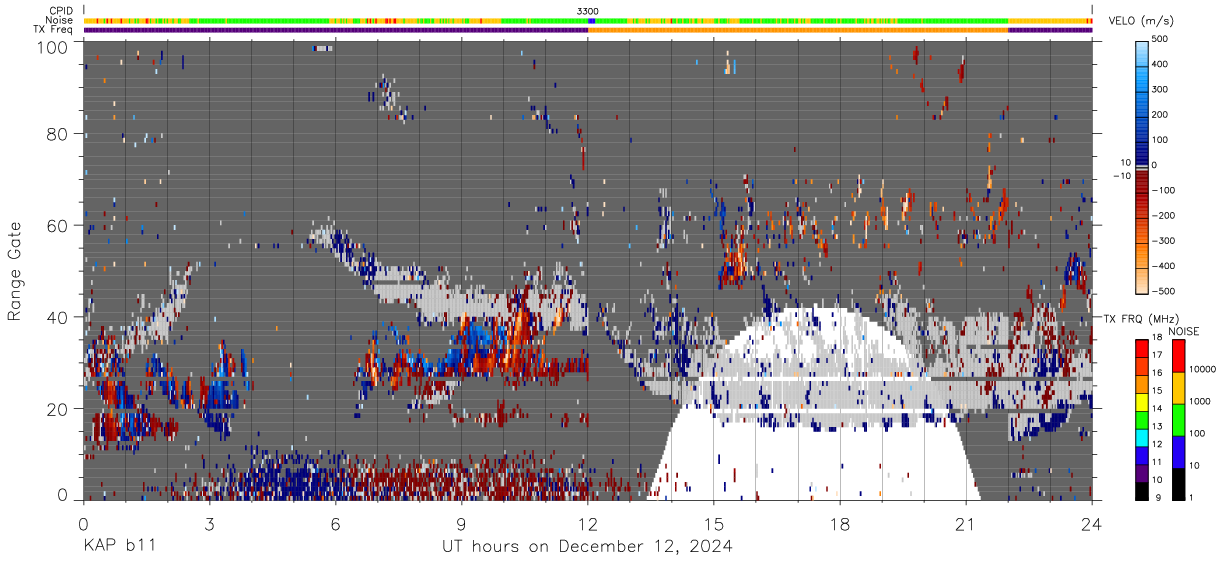
Task: Click time axis tick label 12
Action: [588, 523]
